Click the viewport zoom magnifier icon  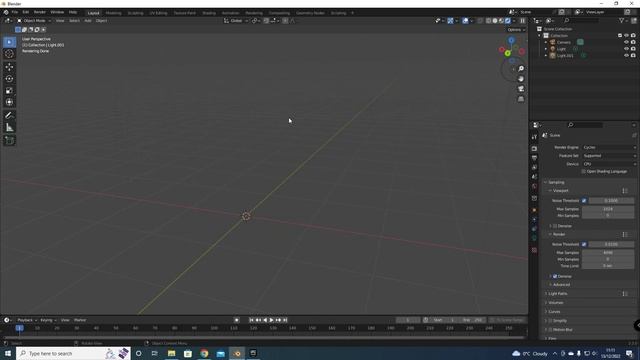click(x=521, y=69)
